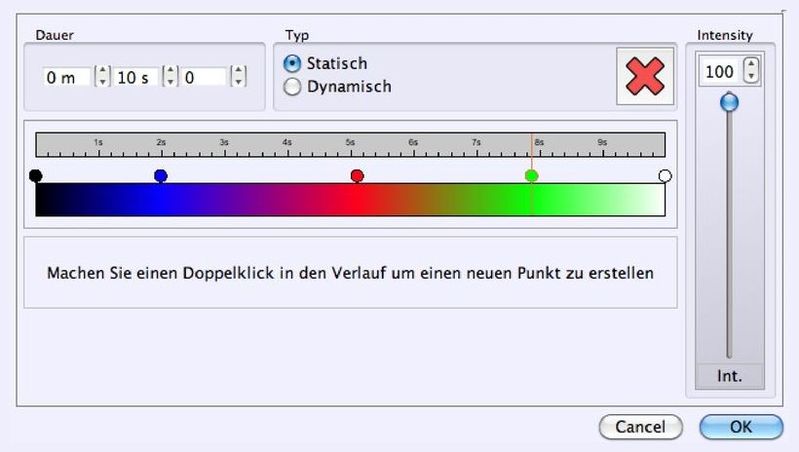Select the white gradient end marker

coord(665,176)
